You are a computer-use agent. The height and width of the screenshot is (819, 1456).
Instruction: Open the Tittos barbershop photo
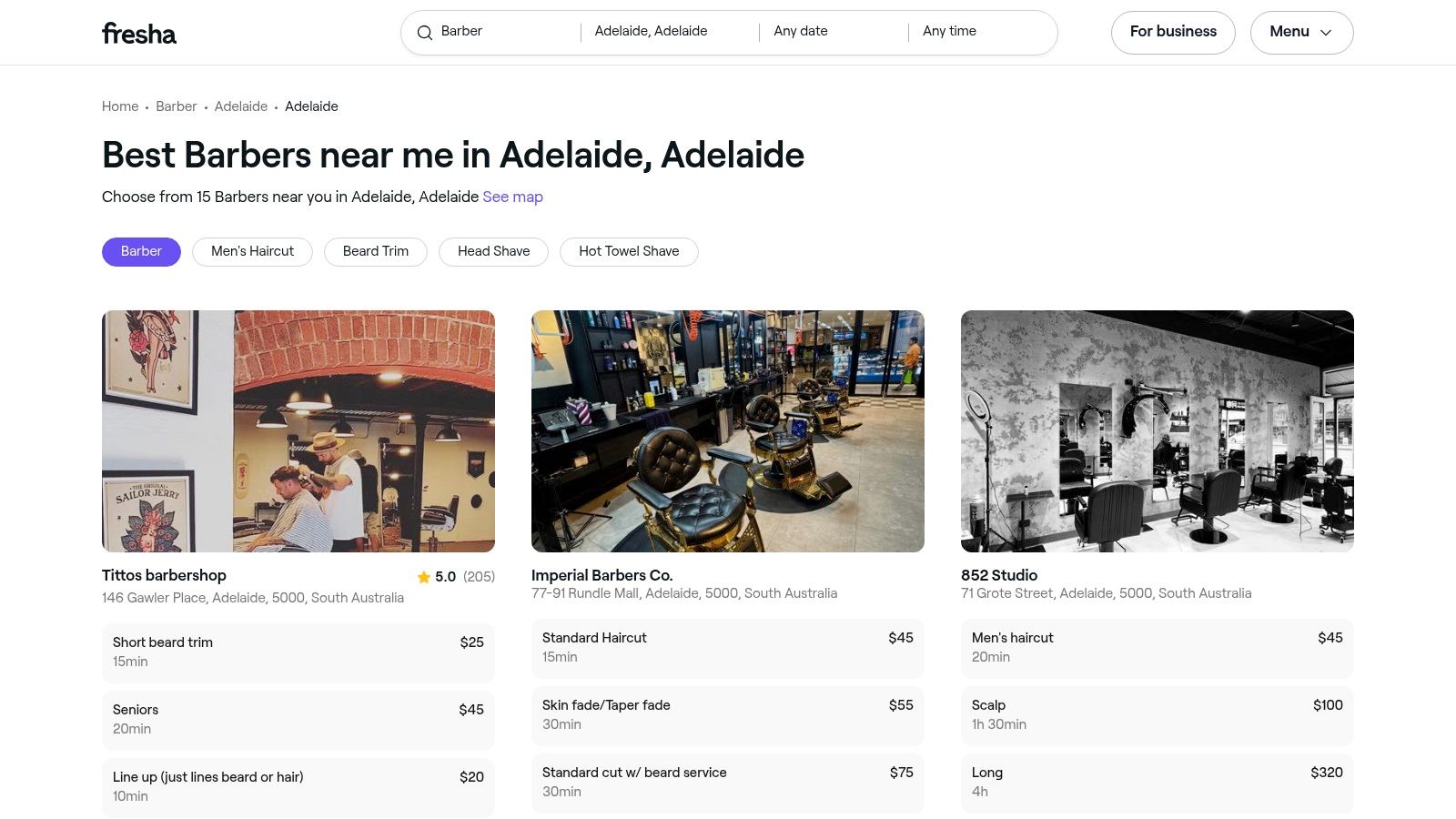pyautogui.click(x=298, y=431)
